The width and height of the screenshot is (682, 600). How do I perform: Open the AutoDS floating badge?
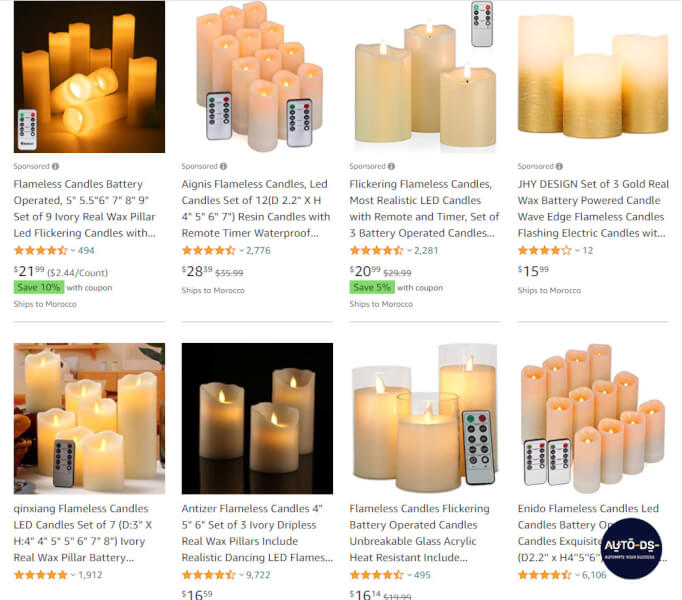632,548
